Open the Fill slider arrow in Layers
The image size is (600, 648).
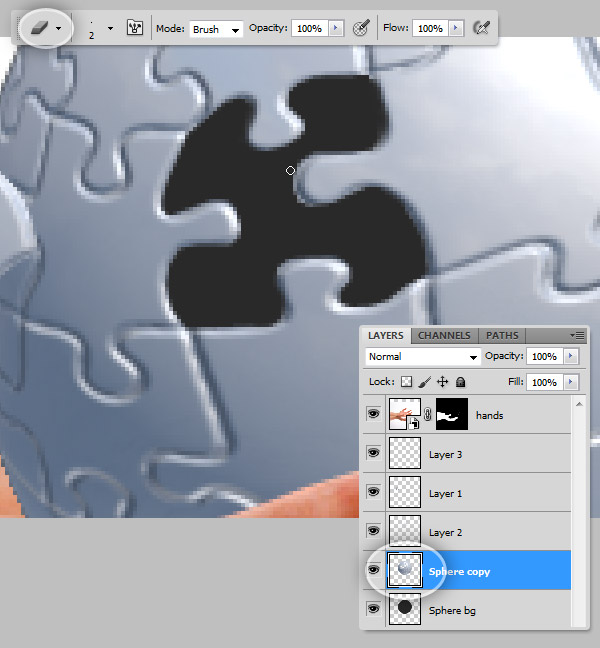pos(571,382)
